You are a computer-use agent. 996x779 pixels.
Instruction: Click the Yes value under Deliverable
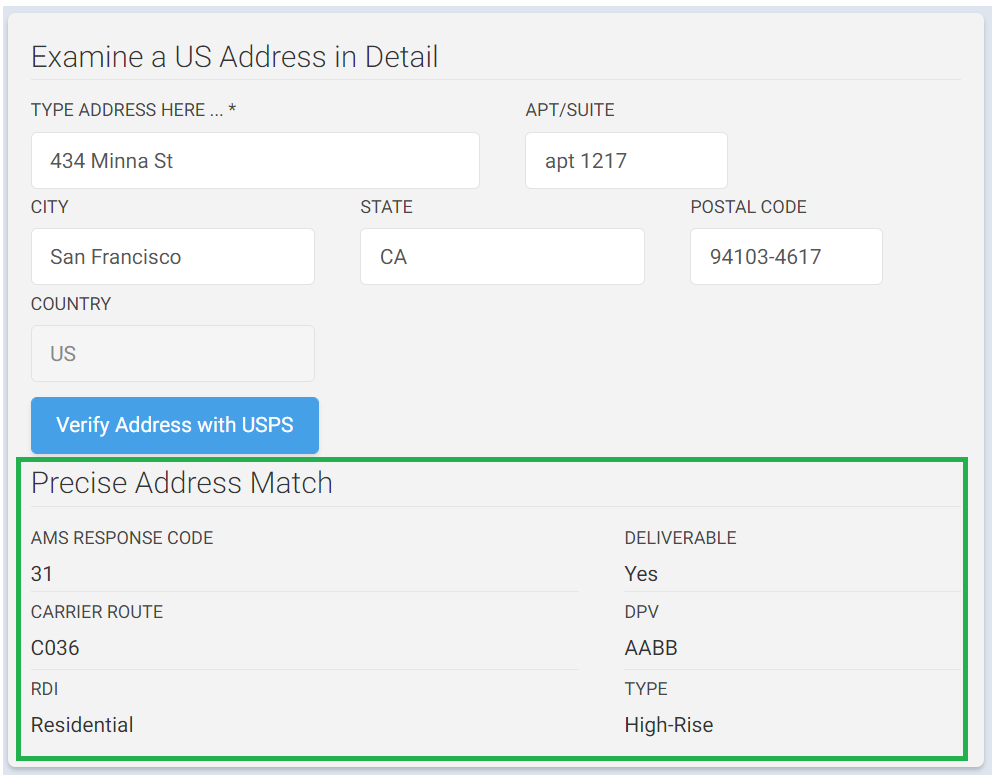pyautogui.click(x=641, y=574)
